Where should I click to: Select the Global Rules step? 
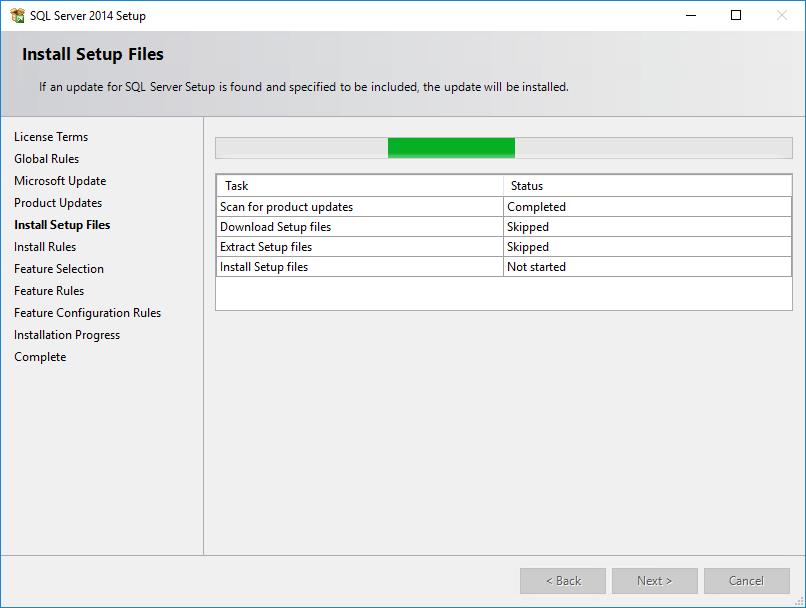[46, 159]
